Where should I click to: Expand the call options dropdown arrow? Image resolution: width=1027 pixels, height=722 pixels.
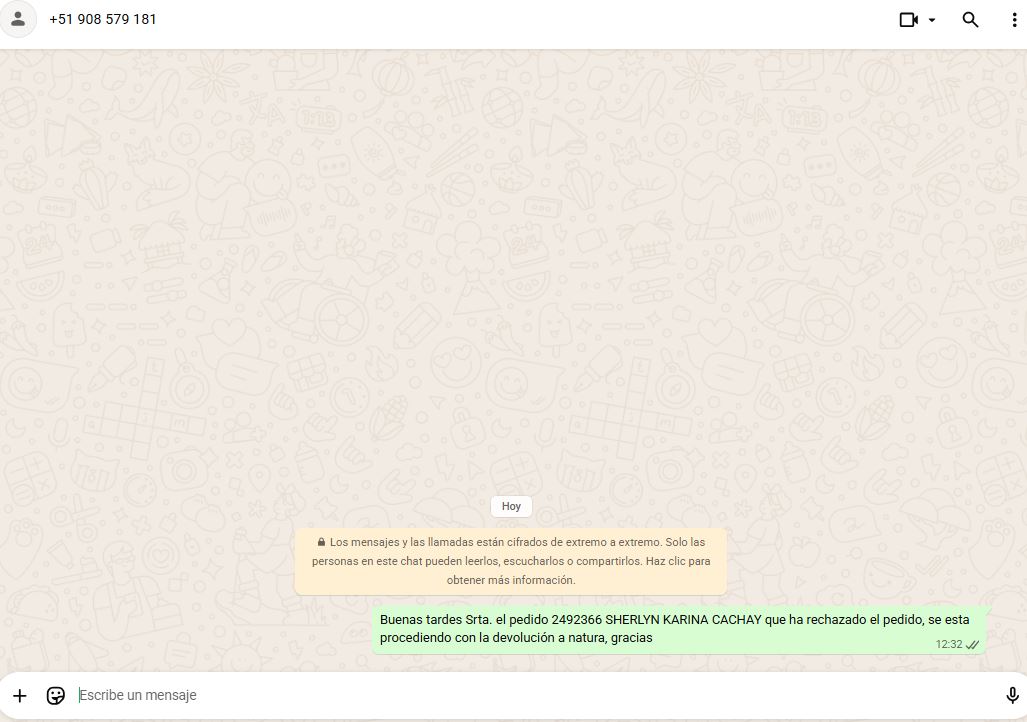(x=932, y=20)
